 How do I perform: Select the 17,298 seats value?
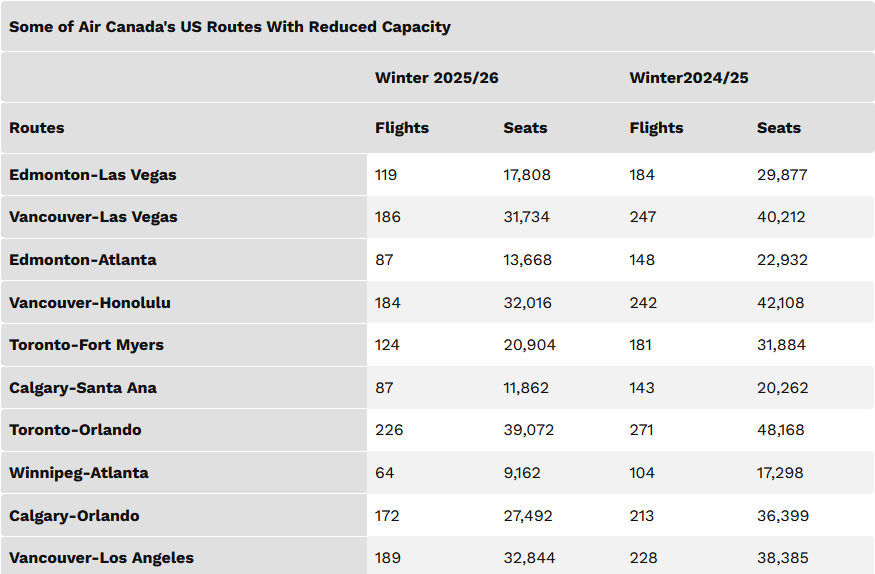[x=780, y=473]
